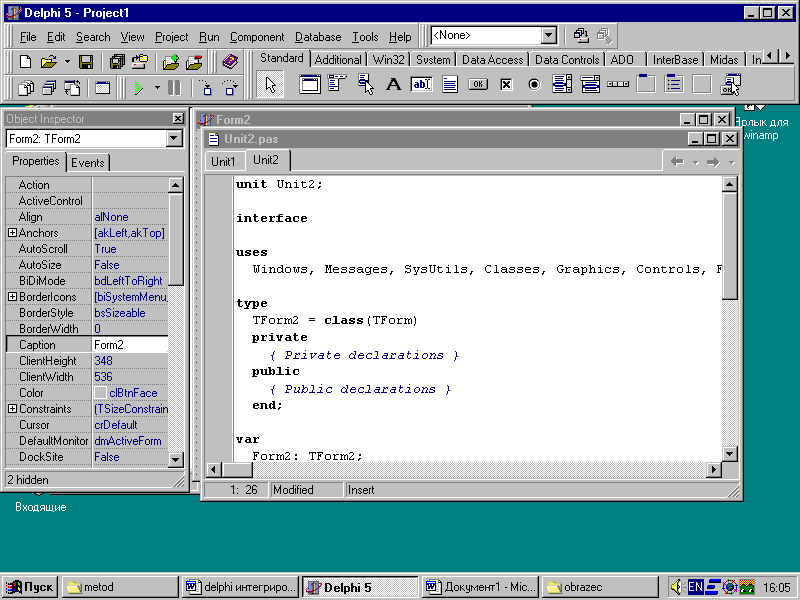800x600 pixels.
Task: Click the Trace Into debug icon
Action: click(x=206, y=88)
